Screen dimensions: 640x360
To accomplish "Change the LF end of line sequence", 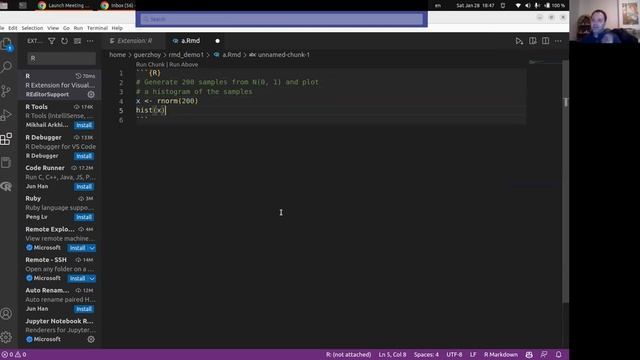I will coord(473,355).
